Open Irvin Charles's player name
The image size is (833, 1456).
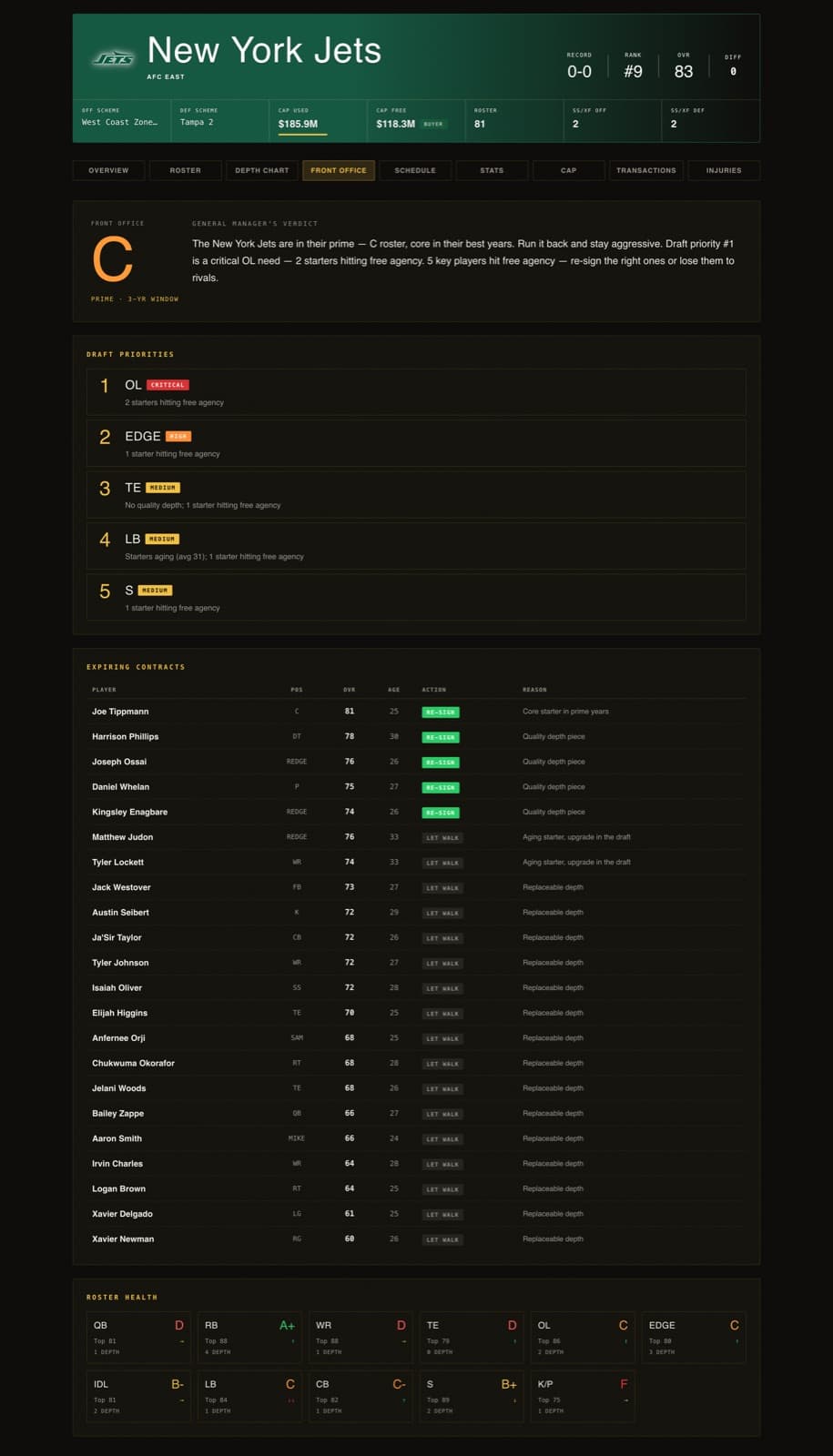(117, 1164)
